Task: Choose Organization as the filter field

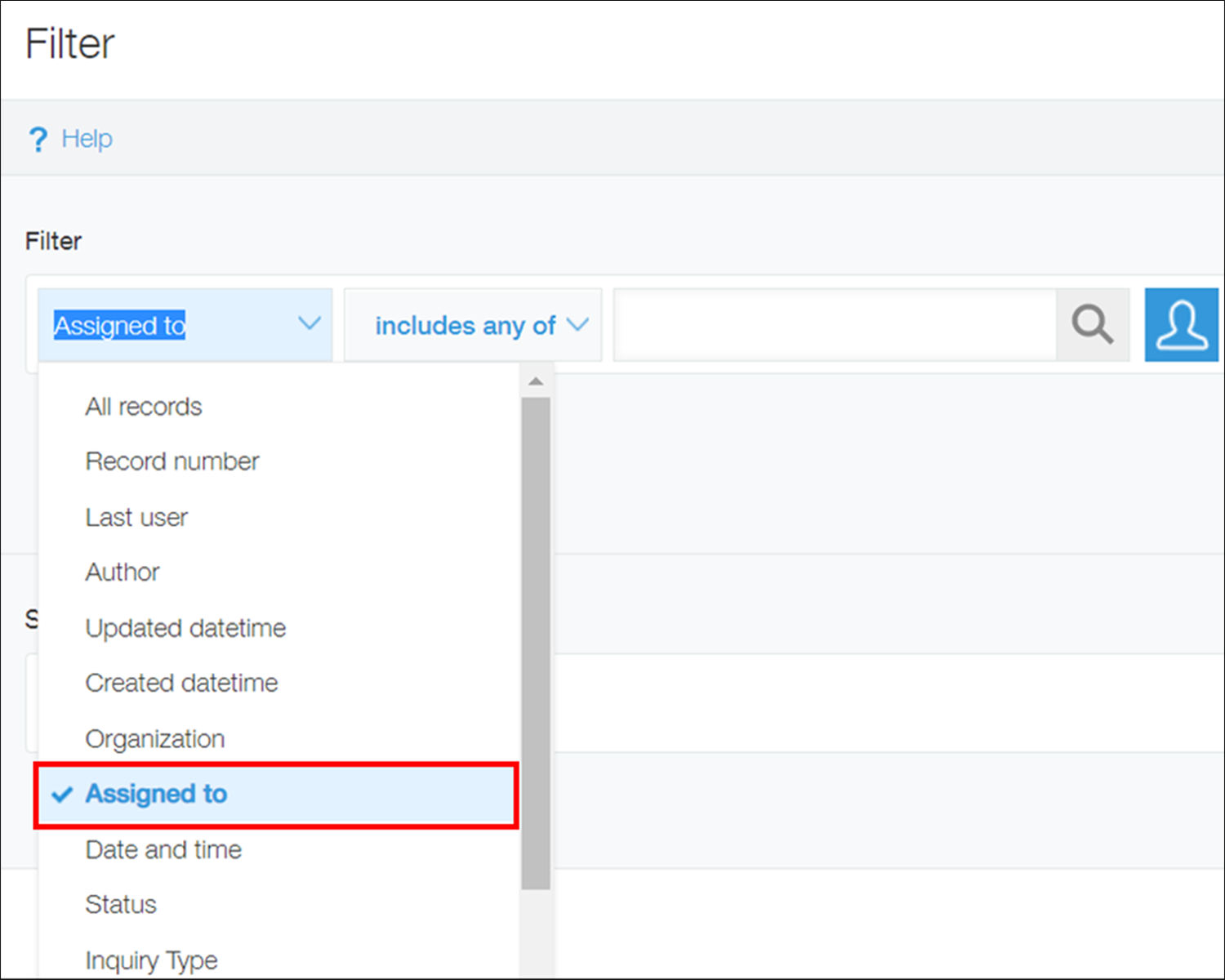Action: tap(155, 738)
